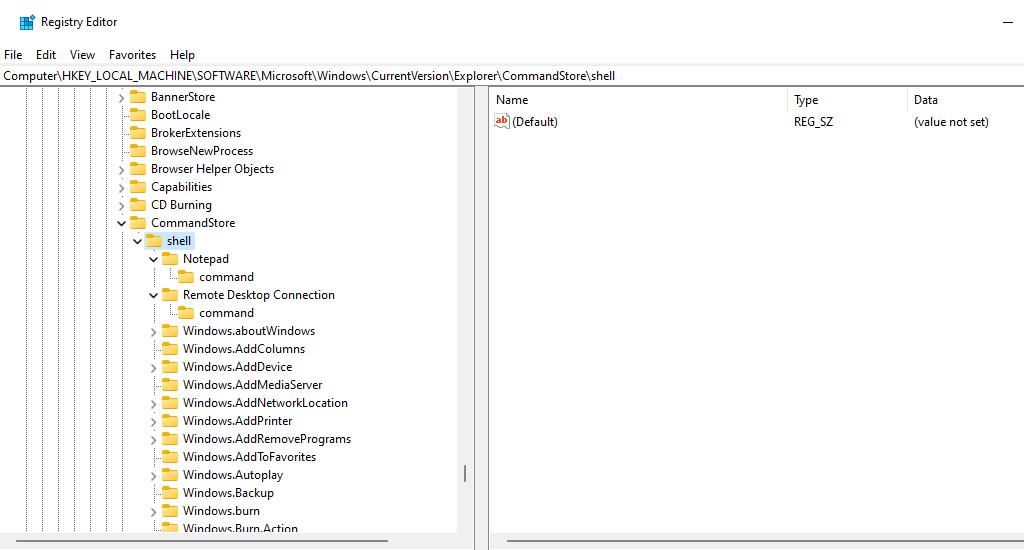The height and width of the screenshot is (550, 1024).
Task: Expand Windows.AddRemovePrograms key
Action: coord(153,440)
